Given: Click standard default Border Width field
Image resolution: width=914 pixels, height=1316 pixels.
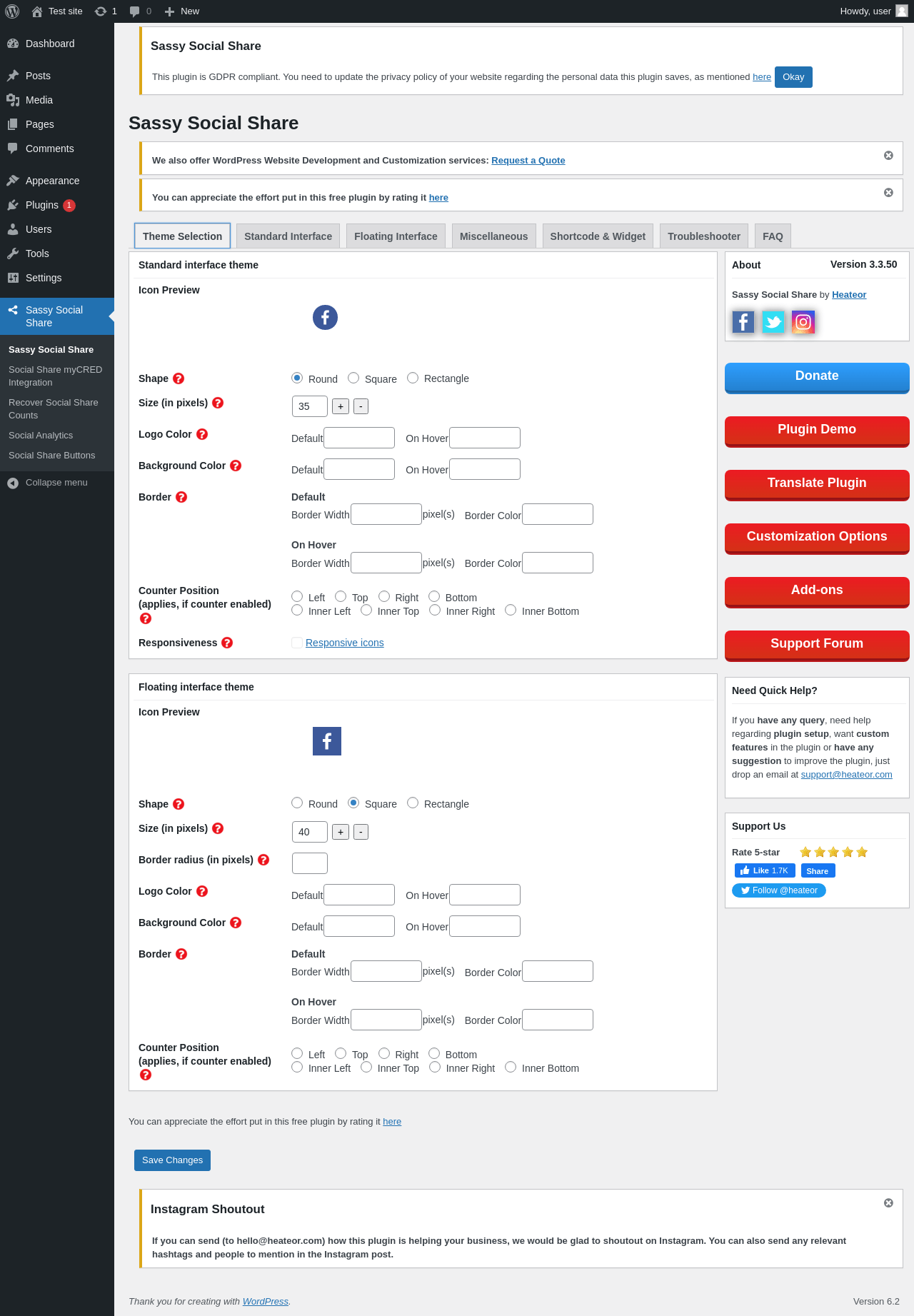Looking at the screenshot, I should pos(386,514).
